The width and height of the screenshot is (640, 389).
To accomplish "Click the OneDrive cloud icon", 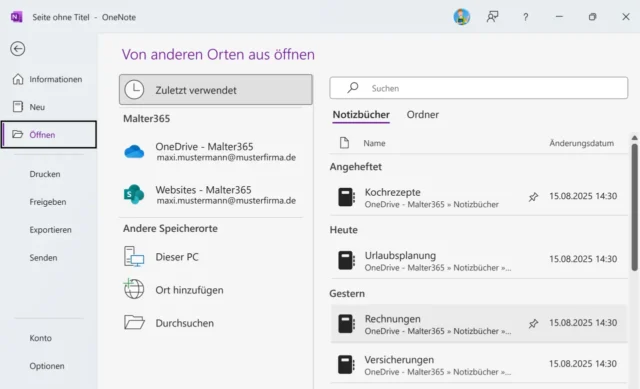I will pos(134,152).
